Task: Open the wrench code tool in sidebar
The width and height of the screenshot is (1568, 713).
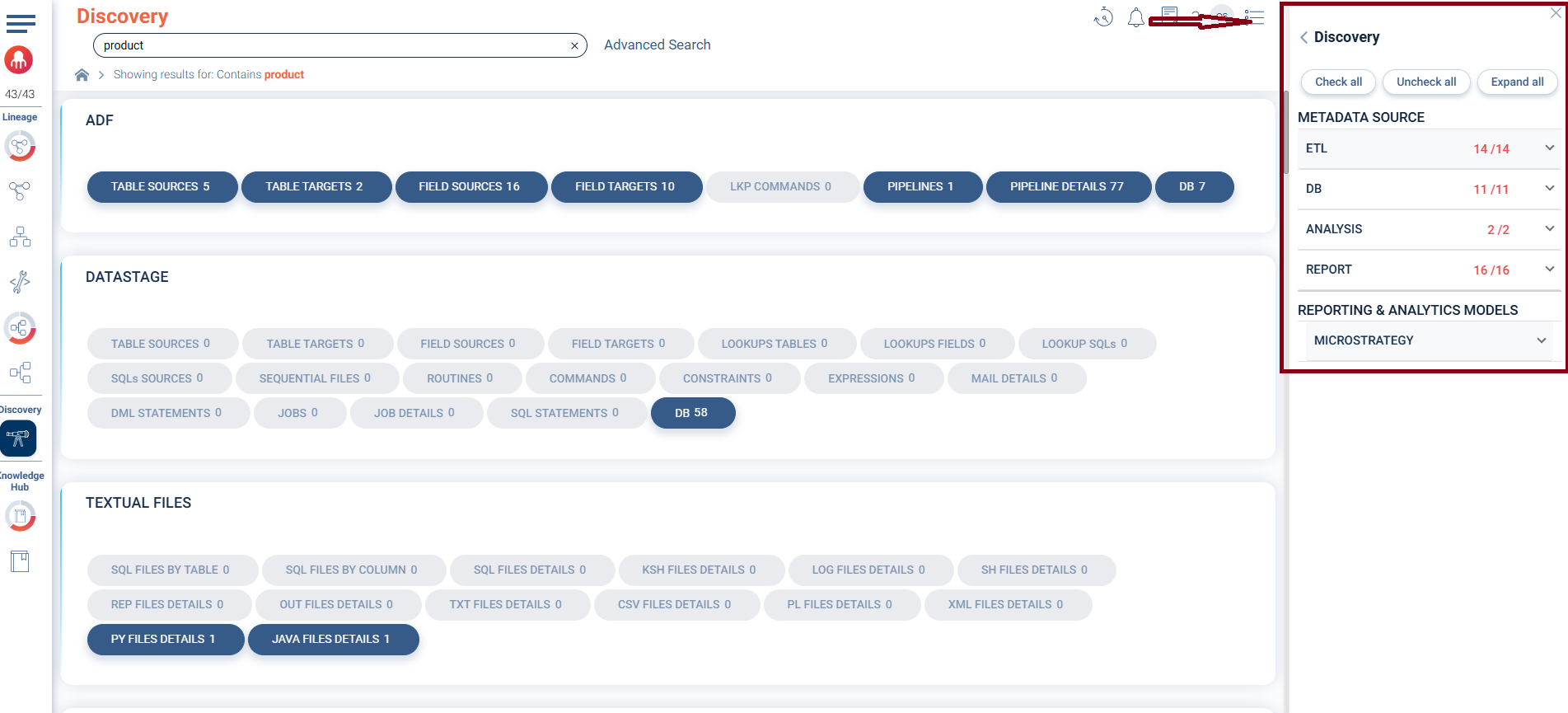Action: [x=20, y=282]
